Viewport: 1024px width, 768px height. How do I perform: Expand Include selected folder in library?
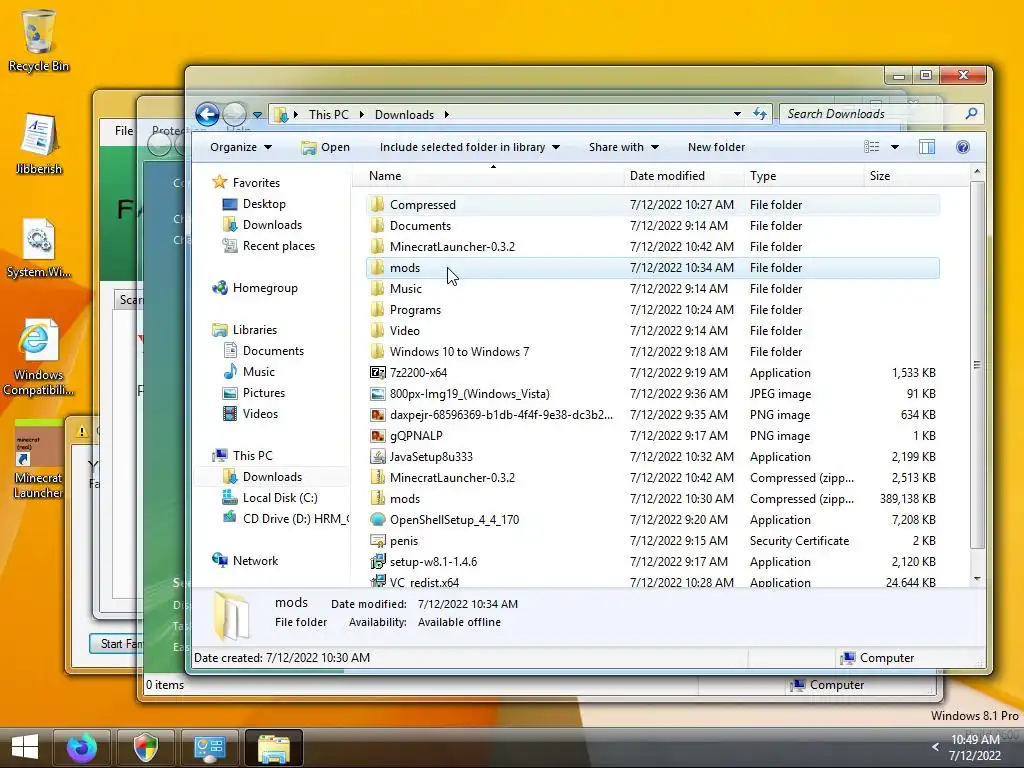tap(470, 147)
